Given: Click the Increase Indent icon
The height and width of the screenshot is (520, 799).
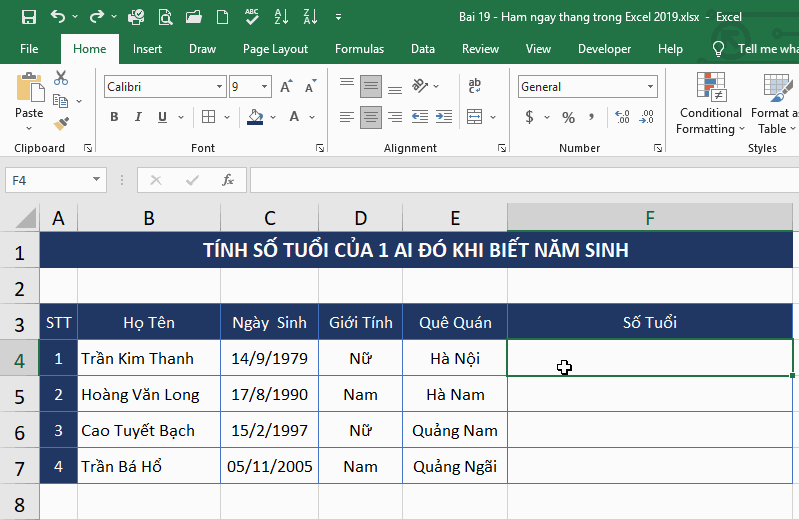Looking at the screenshot, I should pos(444,117).
